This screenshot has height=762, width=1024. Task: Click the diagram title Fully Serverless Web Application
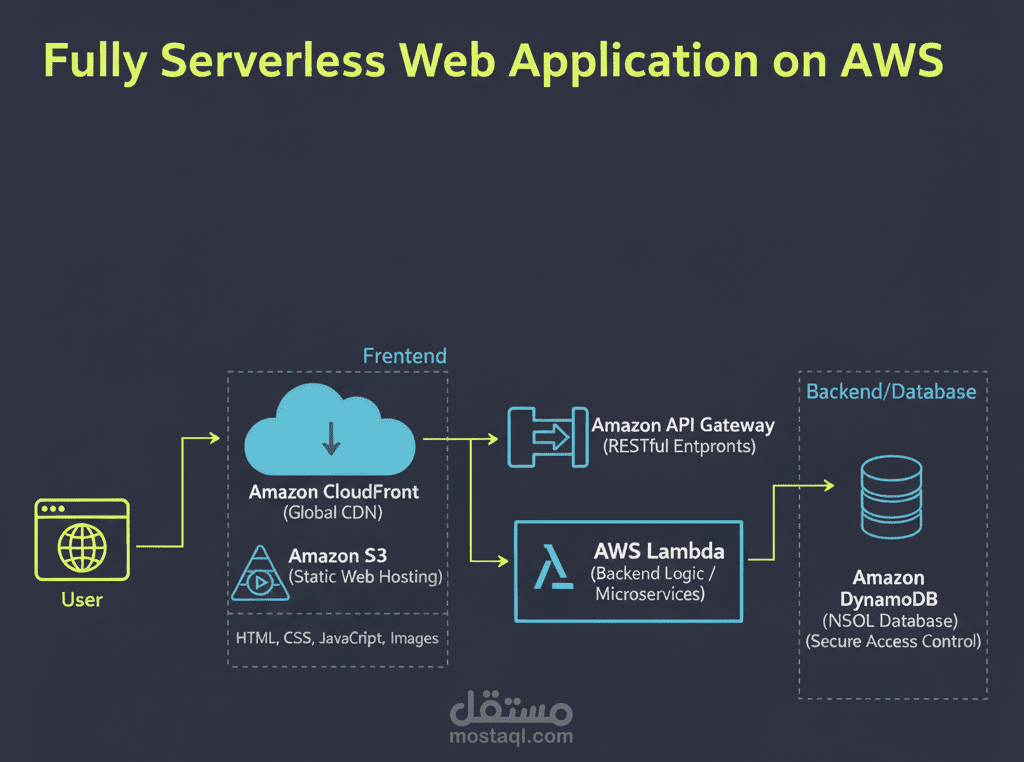pos(493,61)
